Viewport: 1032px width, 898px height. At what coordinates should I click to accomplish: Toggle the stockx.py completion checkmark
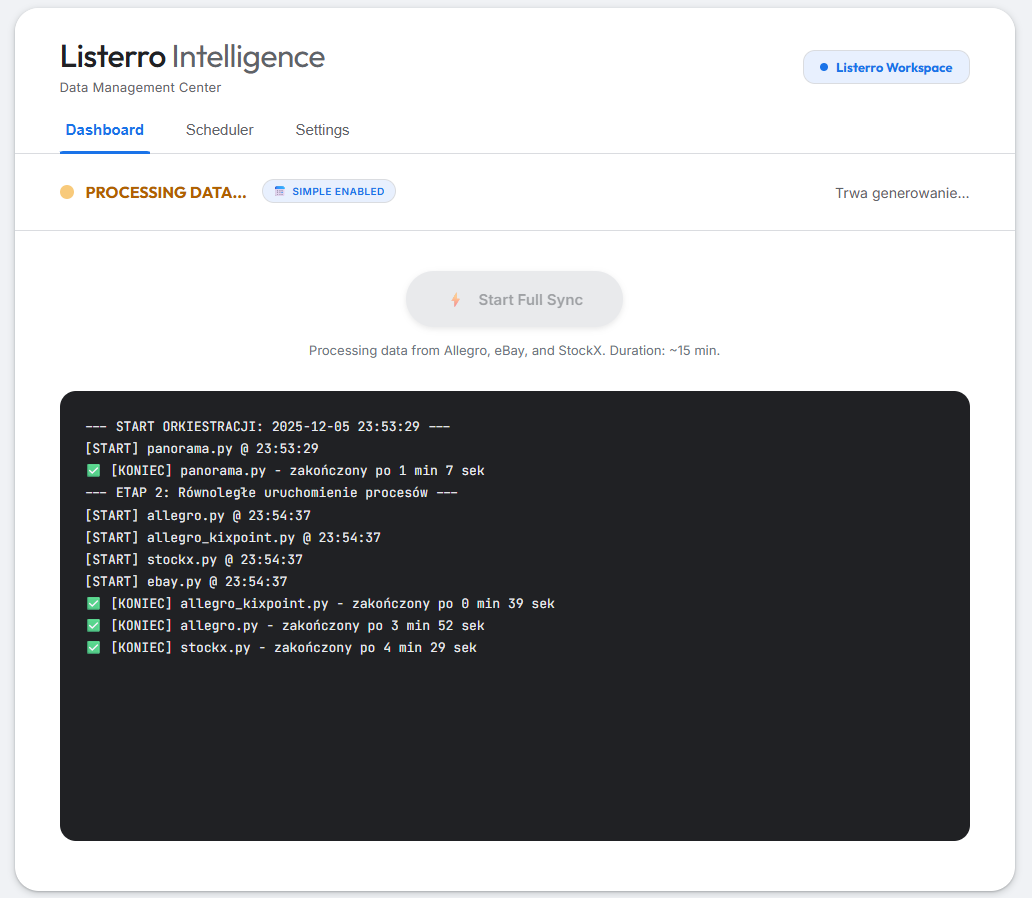click(93, 646)
